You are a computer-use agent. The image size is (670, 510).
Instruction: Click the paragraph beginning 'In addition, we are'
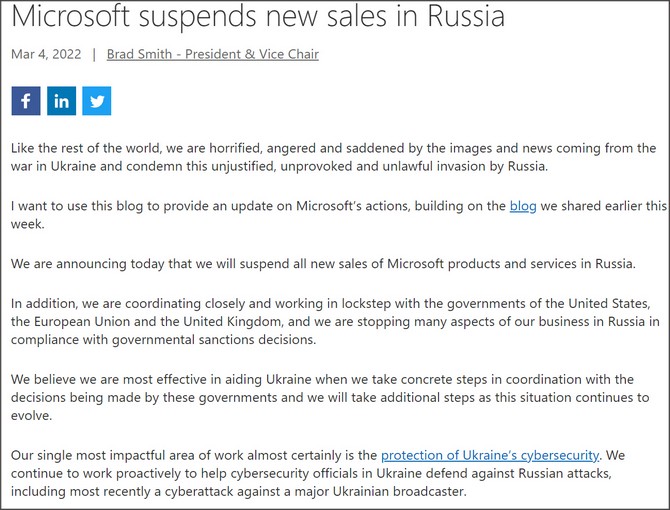(x=335, y=321)
